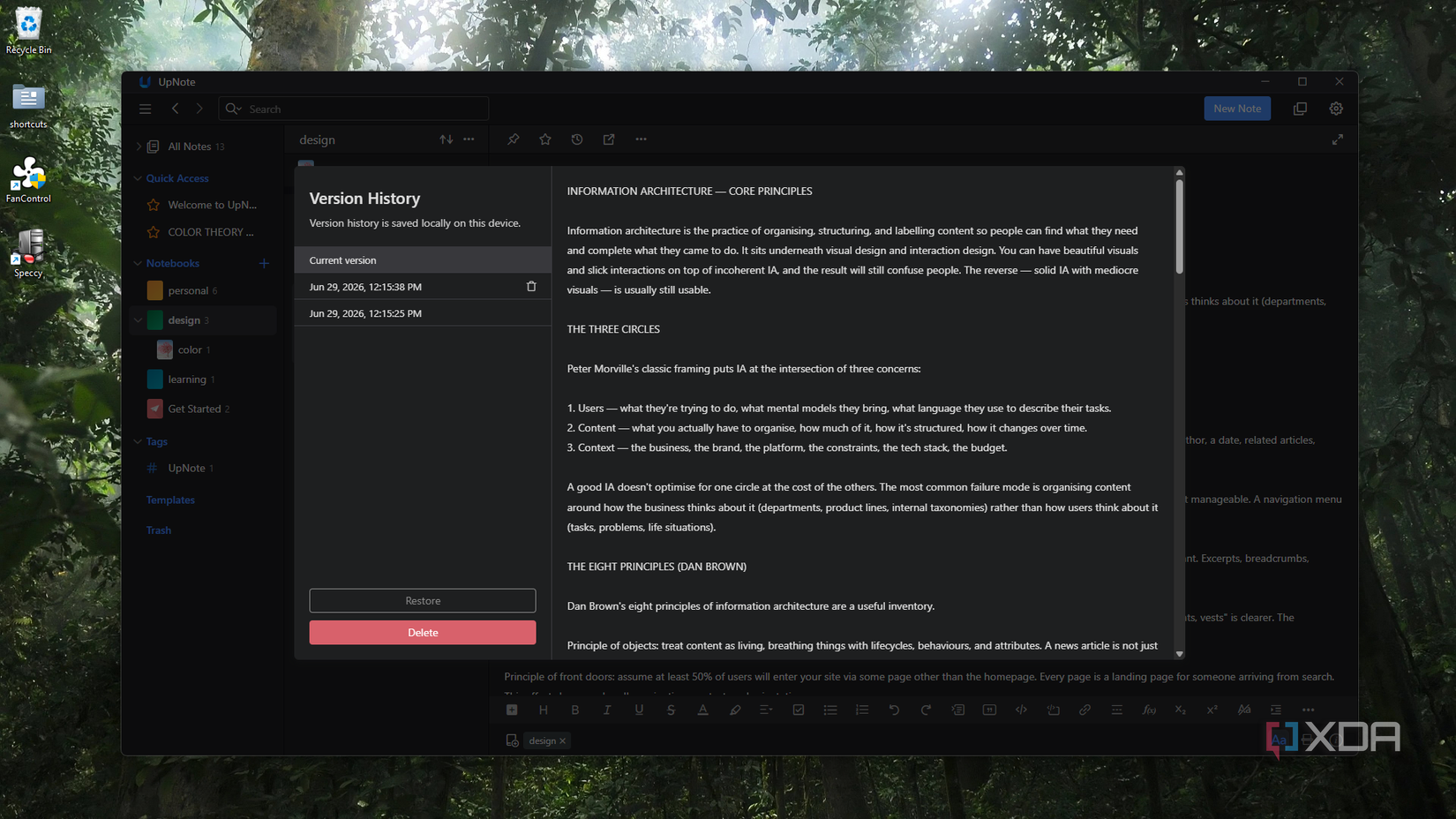The height and width of the screenshot is (819, 1456).
Task: Open UpNote settings gear
Action: pyautogui.click(x=1336, y=109)
